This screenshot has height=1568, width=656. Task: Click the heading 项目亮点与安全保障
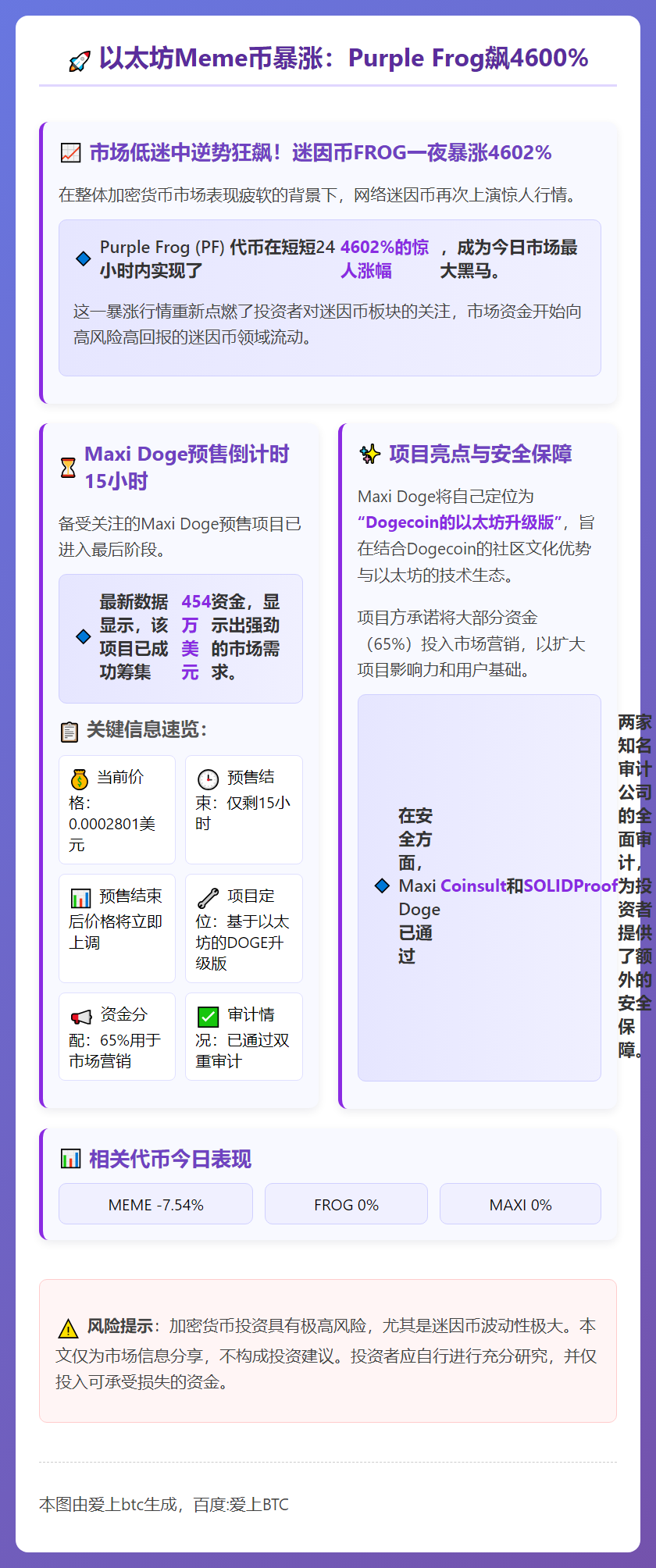[x=480, y=454]
